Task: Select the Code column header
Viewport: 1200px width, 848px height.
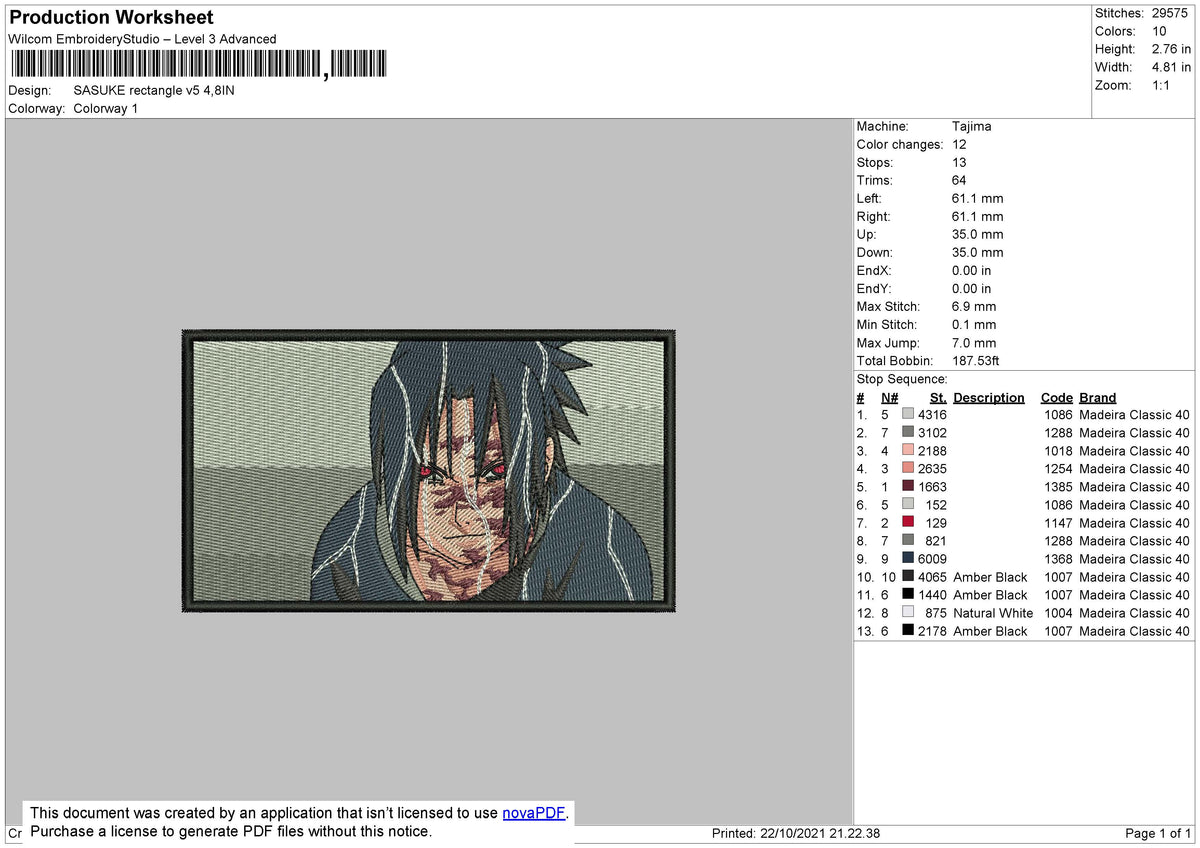Action: 1057,397
